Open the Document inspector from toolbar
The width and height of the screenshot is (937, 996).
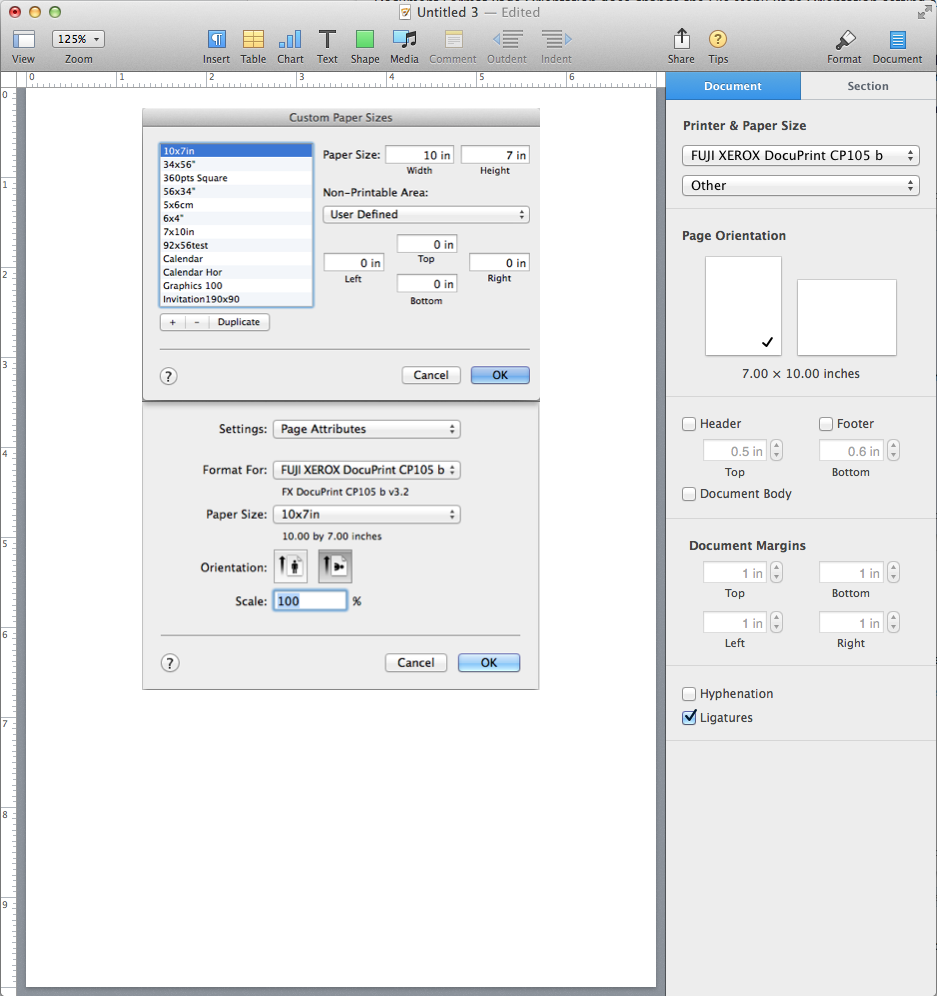(897, 39)
